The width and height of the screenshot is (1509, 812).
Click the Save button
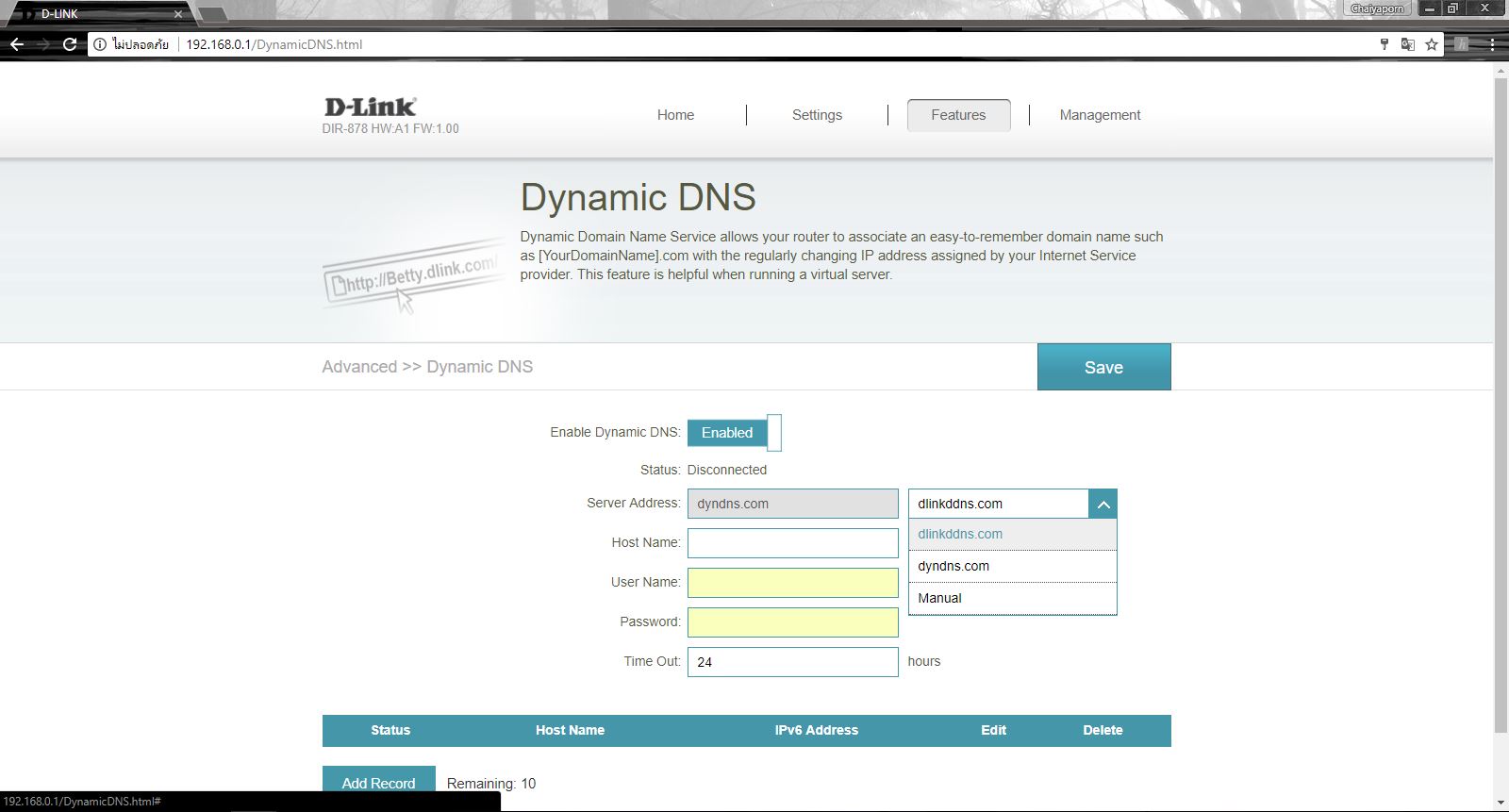pos(1103,367)
